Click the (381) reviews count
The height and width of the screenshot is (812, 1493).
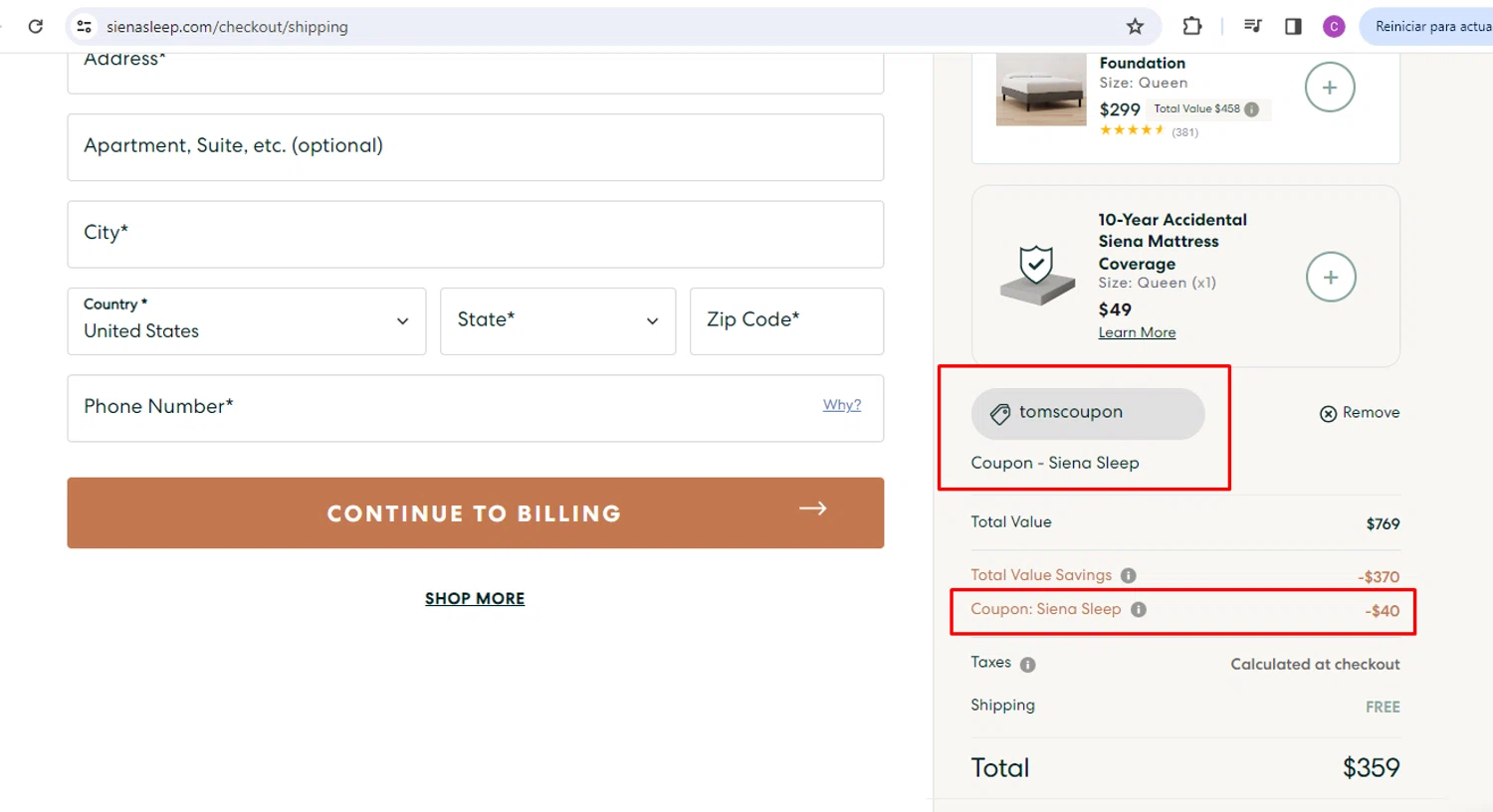1184,131
